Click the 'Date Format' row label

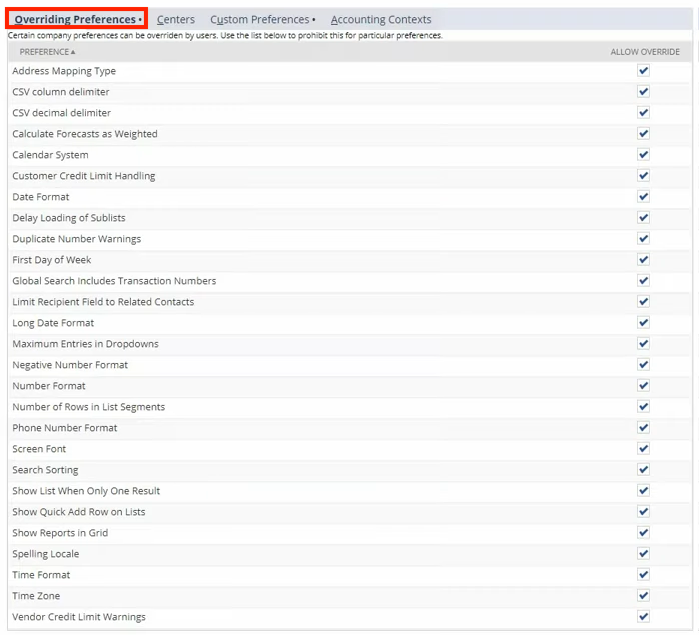(x=41, y=197)
